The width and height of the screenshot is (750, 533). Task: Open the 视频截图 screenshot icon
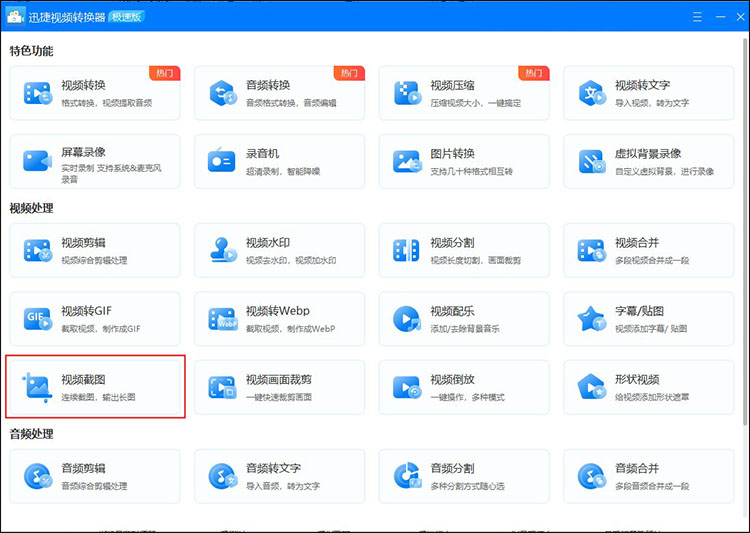[37, 387]
